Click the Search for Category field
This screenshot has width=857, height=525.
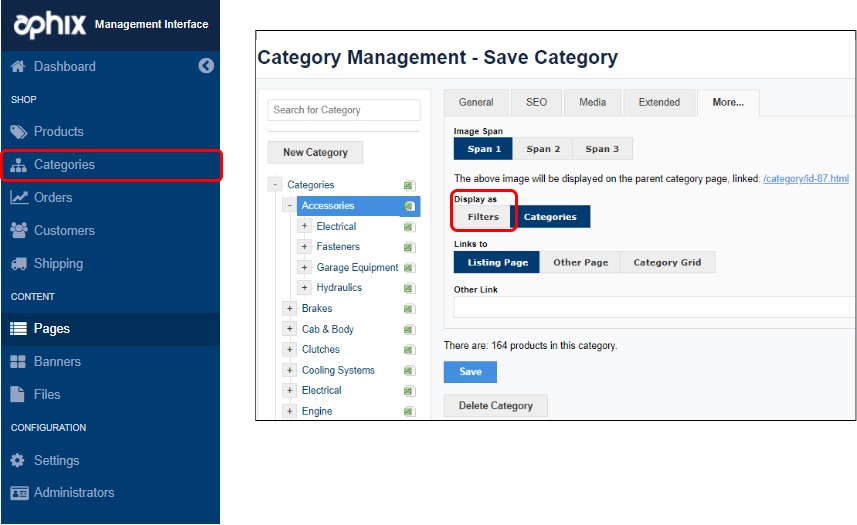(x=344, y=110)
